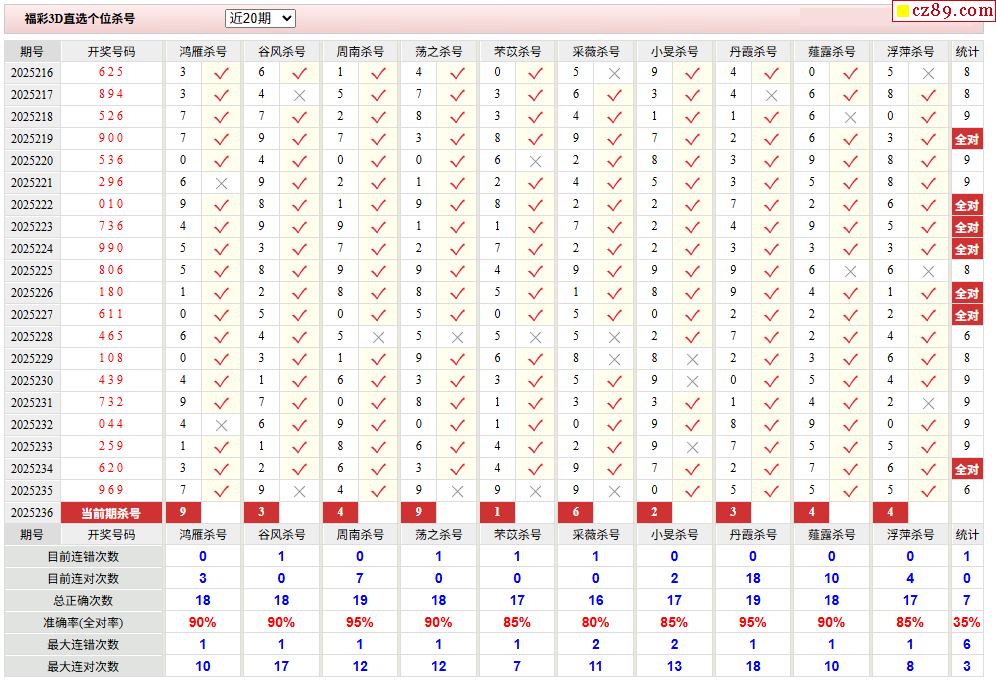Click 采薇 accuracy value 80%
The image size is (996, 682).
click(596, 622)
